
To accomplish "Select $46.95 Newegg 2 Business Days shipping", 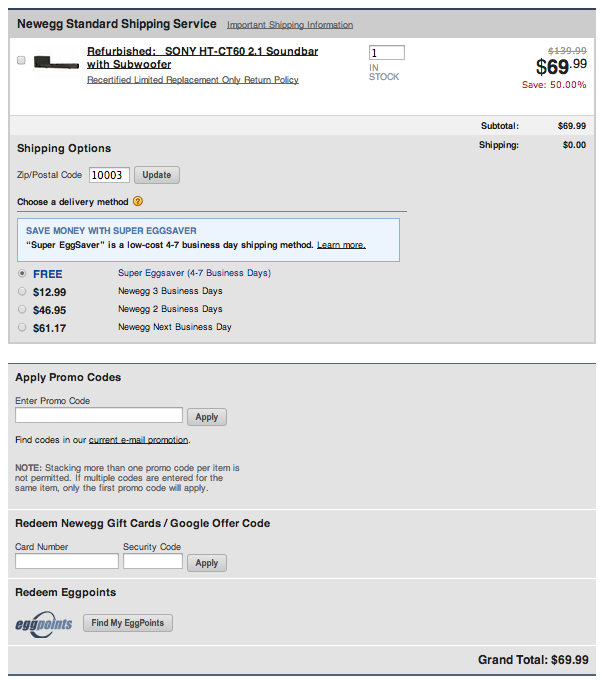I will pos(22,309).
